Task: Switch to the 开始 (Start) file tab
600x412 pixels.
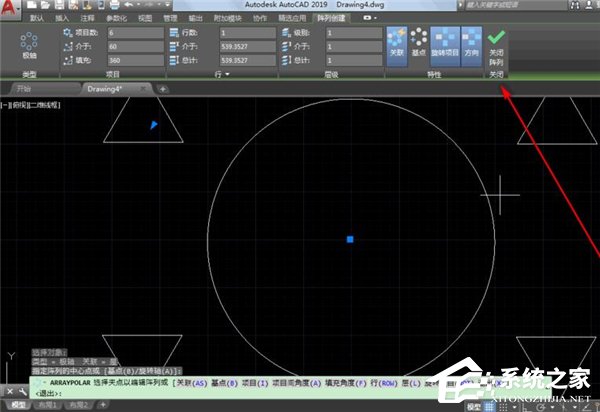Action: point(31,89)
